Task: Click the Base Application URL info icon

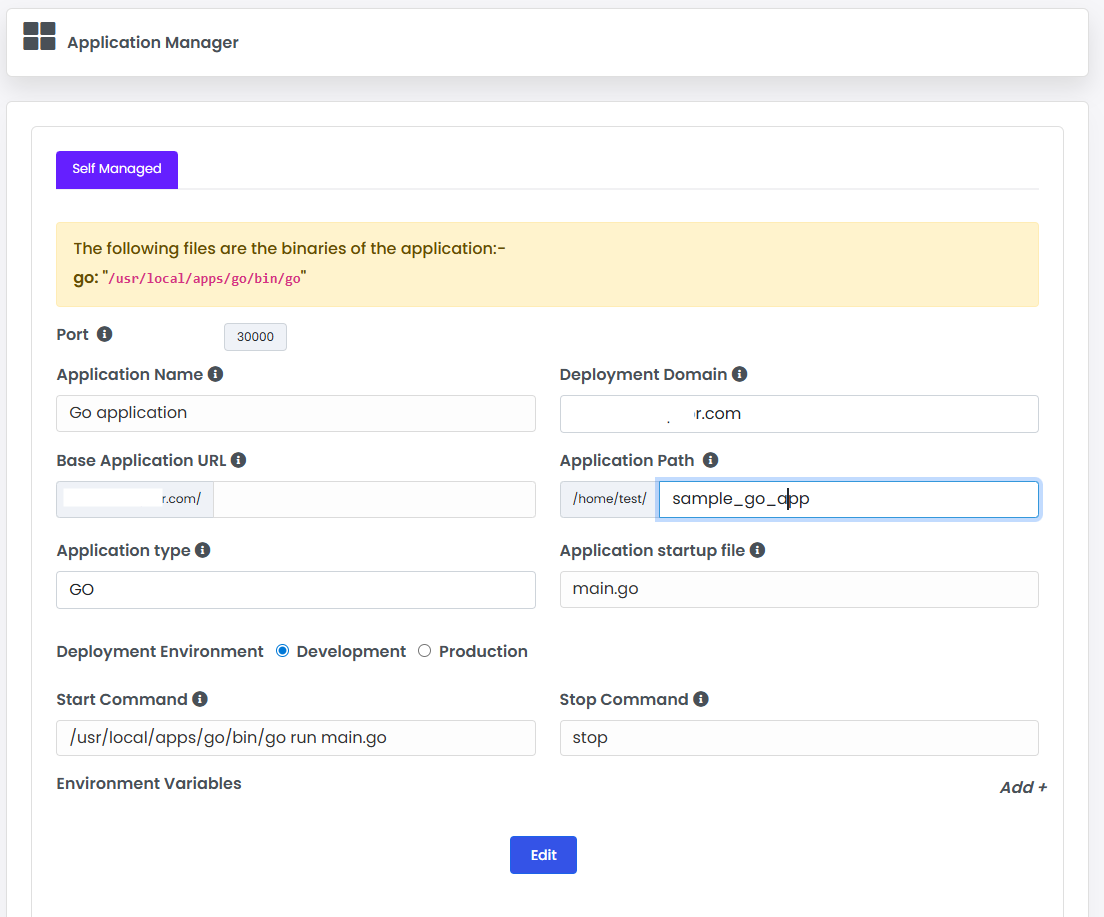Action: 238,461
